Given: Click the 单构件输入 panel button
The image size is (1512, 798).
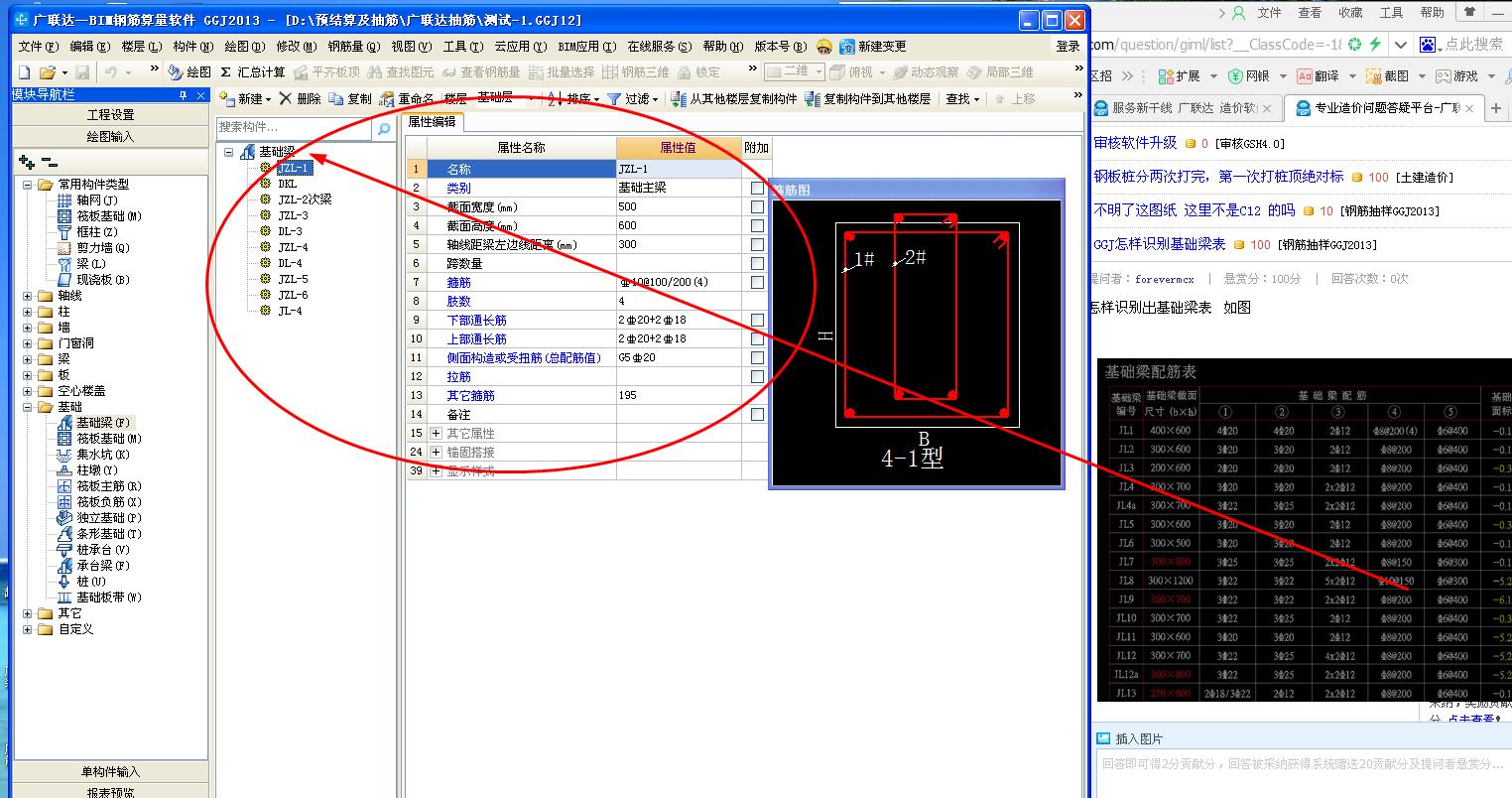Looking at the screenshot, I should point(110,772).
